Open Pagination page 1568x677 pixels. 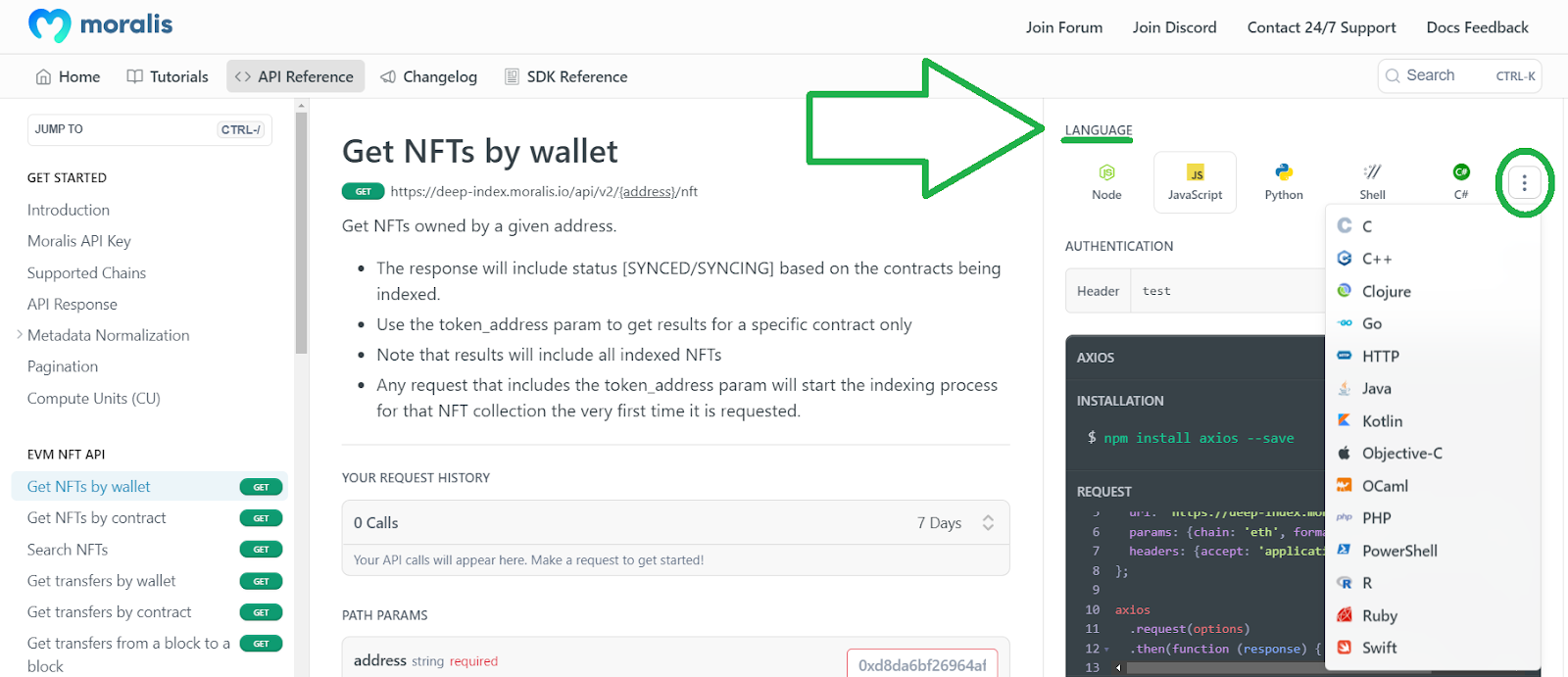pyautogui.click(x=63, y=366)
